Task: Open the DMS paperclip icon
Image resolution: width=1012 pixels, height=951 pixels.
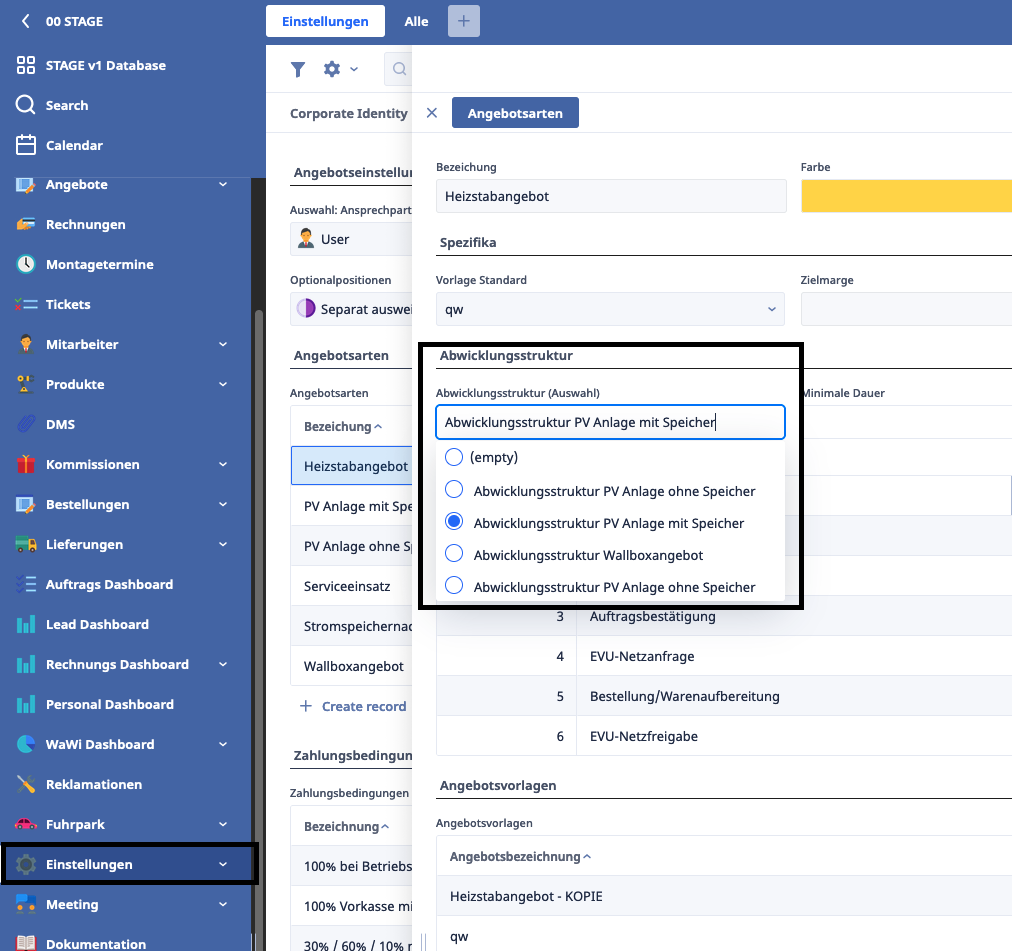Action: pos(26,424)
